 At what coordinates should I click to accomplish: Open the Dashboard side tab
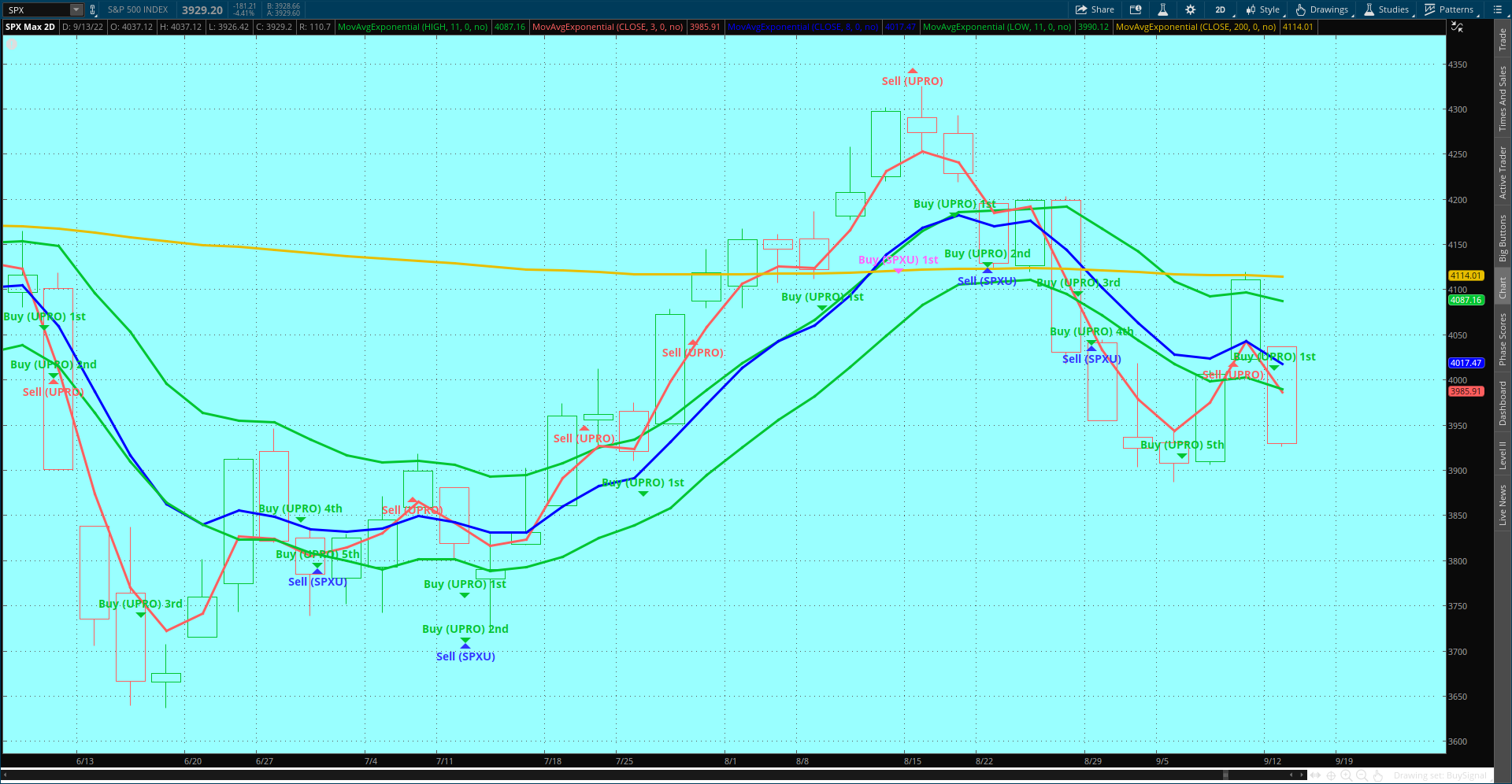[x=1503, y=403]
